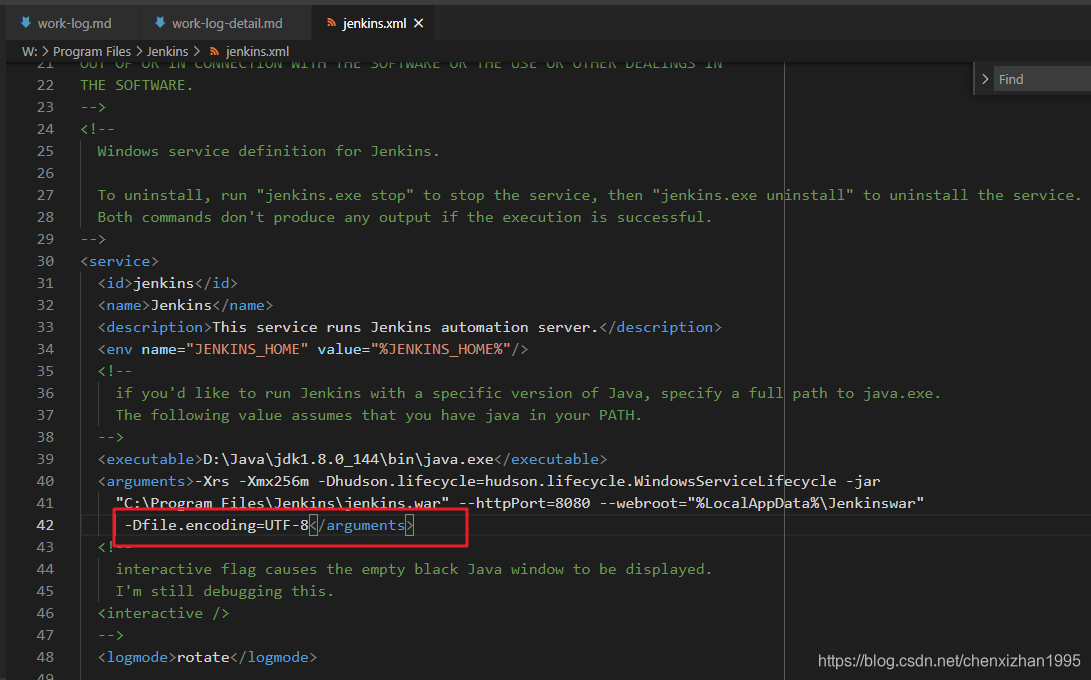Image resolution: width=1091 pixels, height=680 pixels.
Task: Expand the Find widget replace toggle
Action: [985, 79]
